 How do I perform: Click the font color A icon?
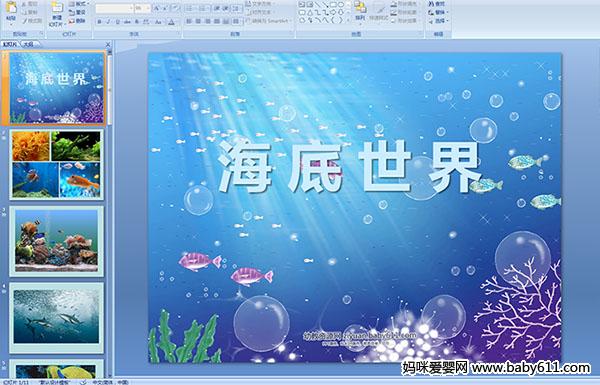[171, 22]
